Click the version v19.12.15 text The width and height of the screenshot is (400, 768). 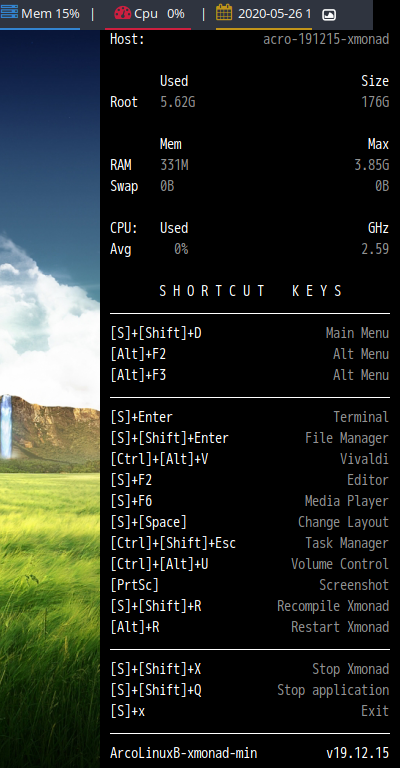click(358, 753)
